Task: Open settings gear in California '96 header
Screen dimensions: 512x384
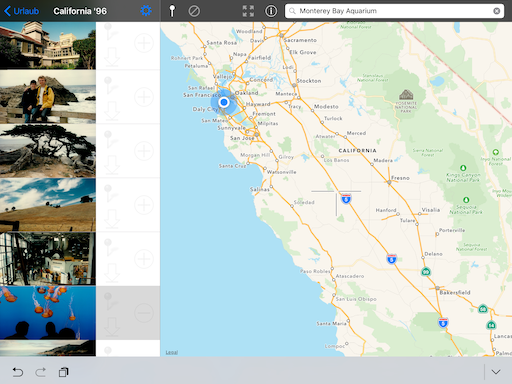Action: click(146, 11)
